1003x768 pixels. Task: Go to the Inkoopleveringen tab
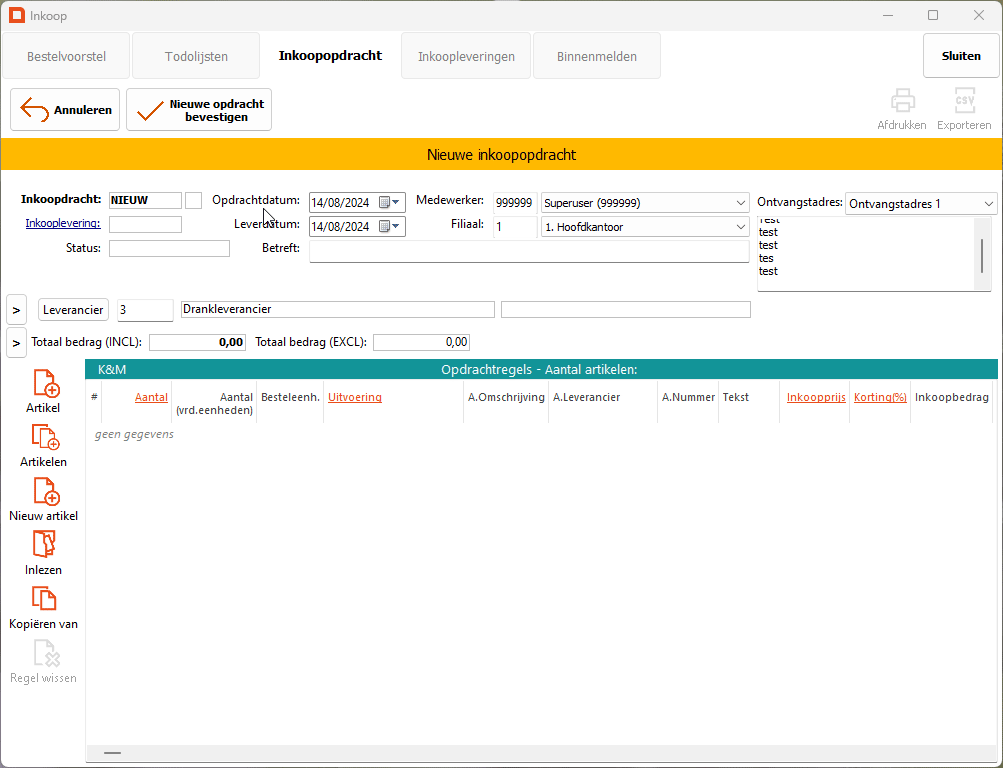coord(466,56)
